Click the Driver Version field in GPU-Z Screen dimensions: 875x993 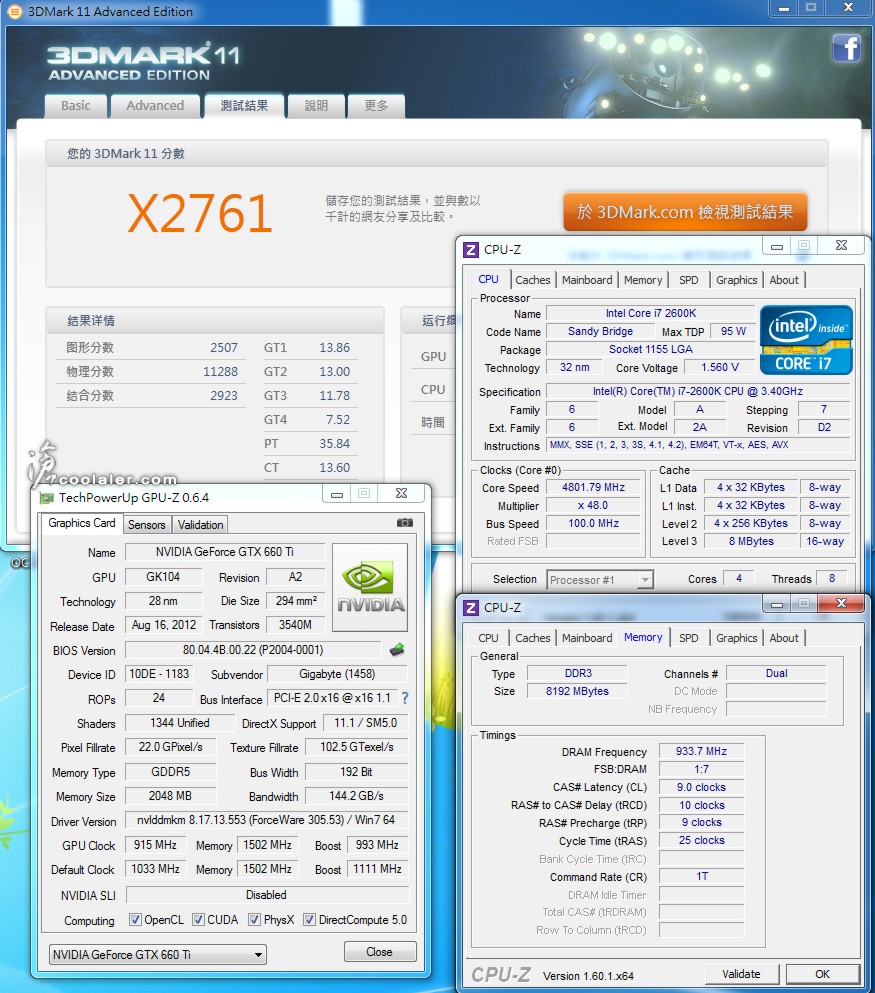[267, 820]
